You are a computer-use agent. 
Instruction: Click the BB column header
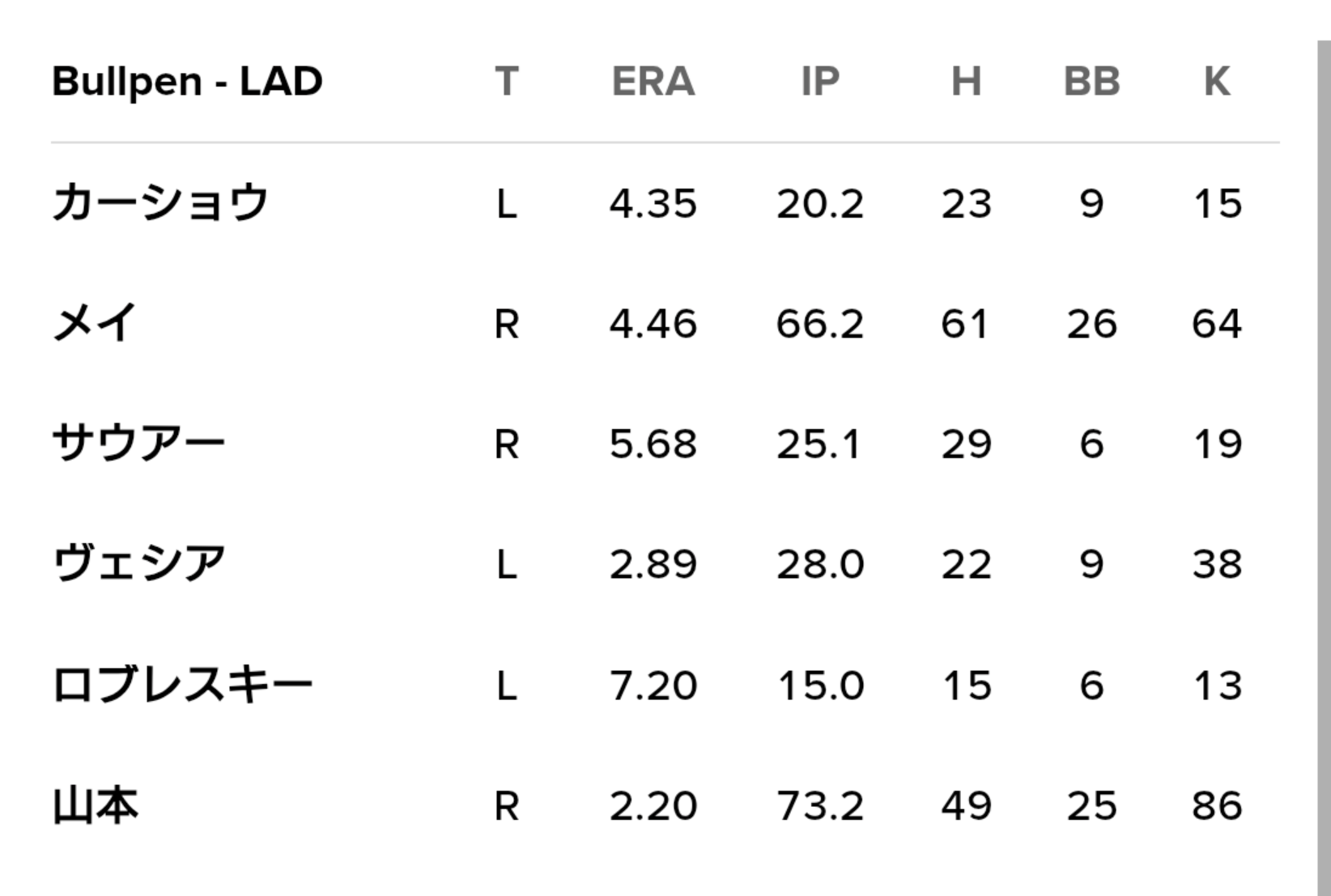pos(1091,81)
